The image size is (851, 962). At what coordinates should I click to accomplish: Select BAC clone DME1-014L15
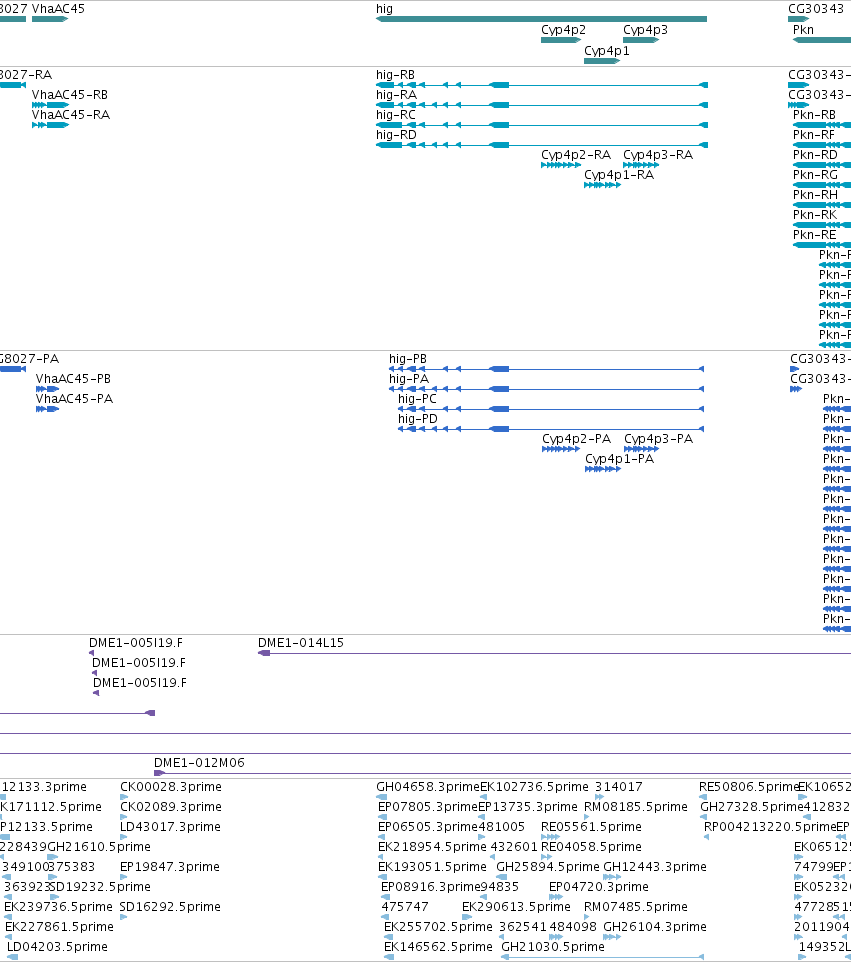[x=554, y=653]
